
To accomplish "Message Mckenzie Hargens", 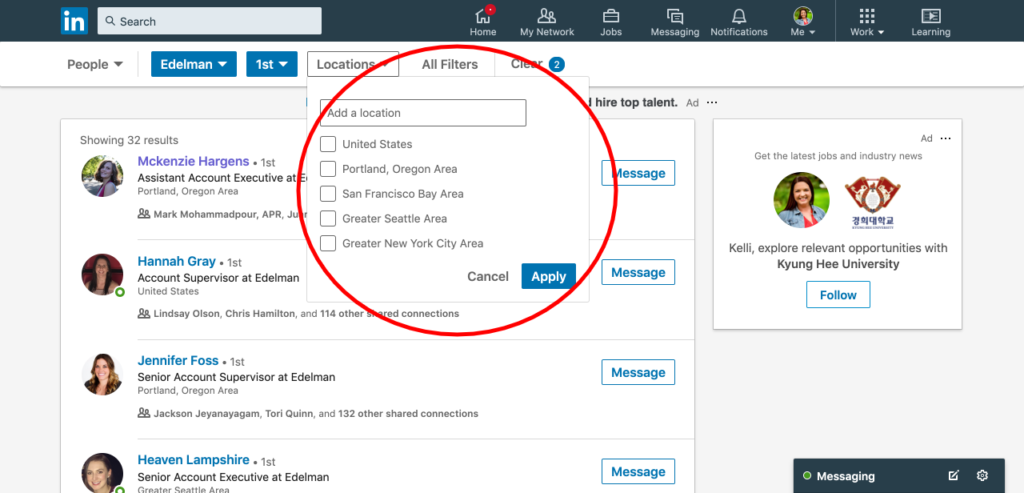I will click(638, 173).
